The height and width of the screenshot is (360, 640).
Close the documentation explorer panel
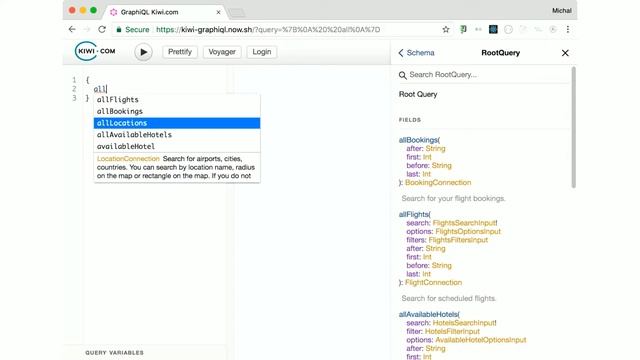(x=565, y=53)
